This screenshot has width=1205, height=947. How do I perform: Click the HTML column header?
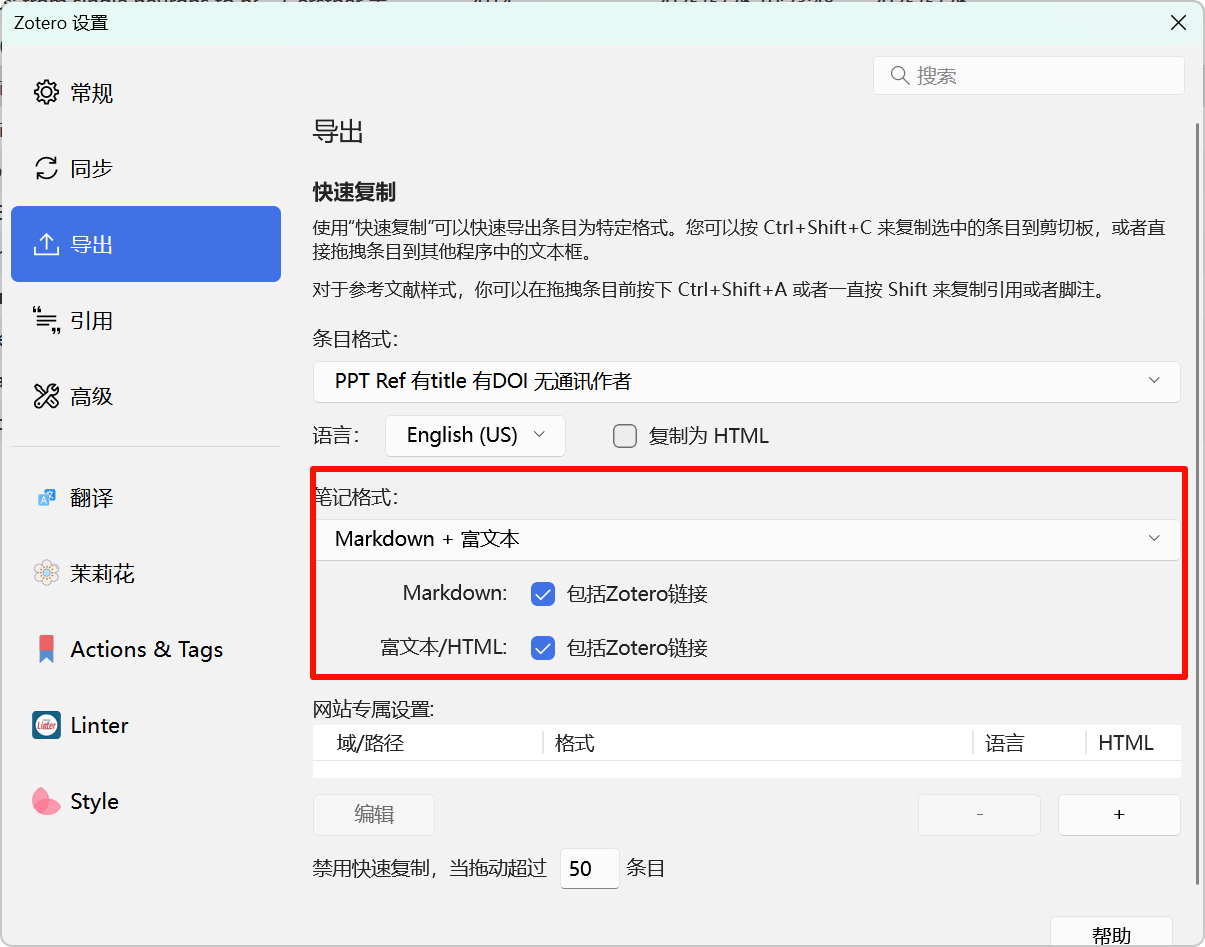coord(1133,743)
